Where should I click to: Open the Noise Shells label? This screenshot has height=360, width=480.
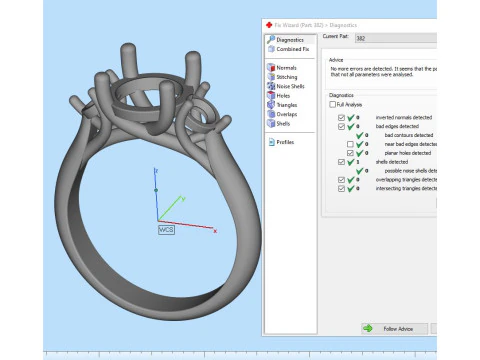pos(290,86)
